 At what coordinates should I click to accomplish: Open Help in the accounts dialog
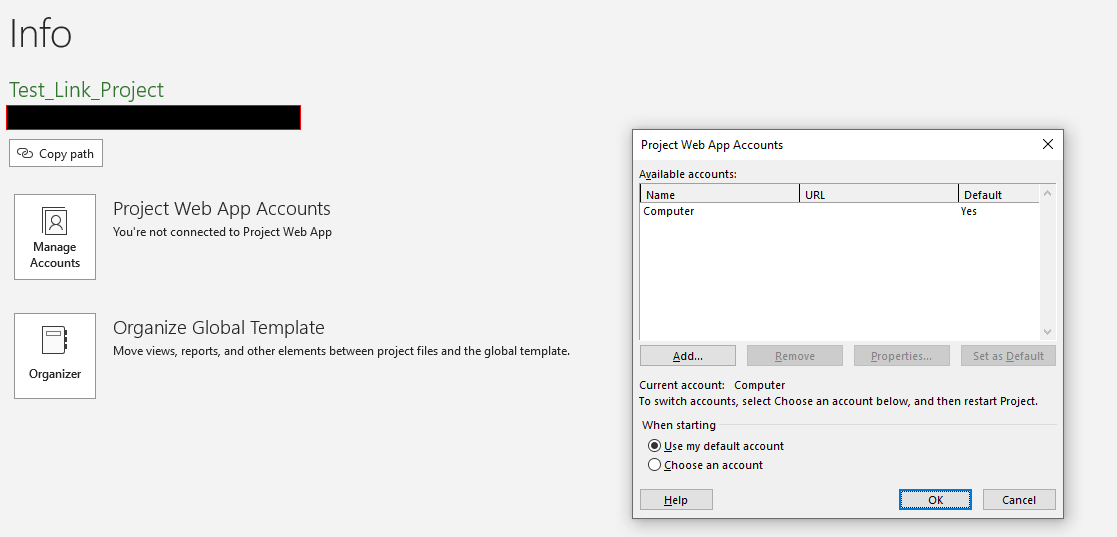pyautogui.click(x=676, y=500)
